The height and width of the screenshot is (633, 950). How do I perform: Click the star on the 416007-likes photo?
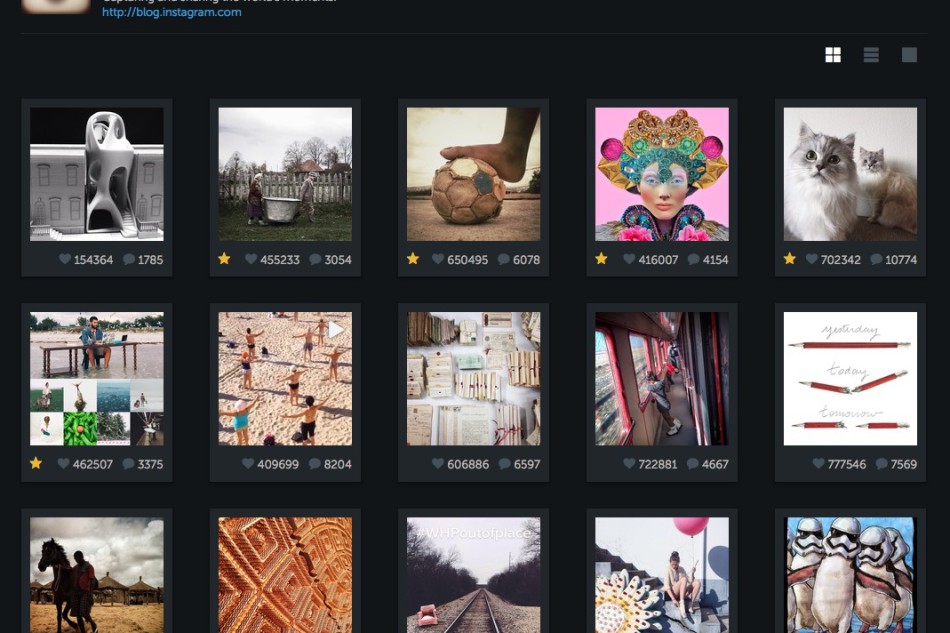point(601,259)
